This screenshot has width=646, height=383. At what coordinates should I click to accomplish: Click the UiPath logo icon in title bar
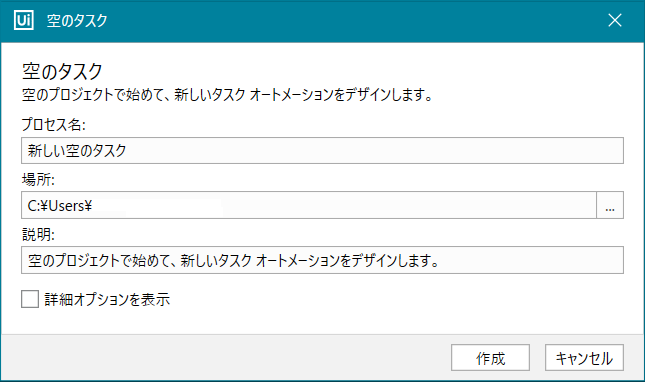(23, 20)
